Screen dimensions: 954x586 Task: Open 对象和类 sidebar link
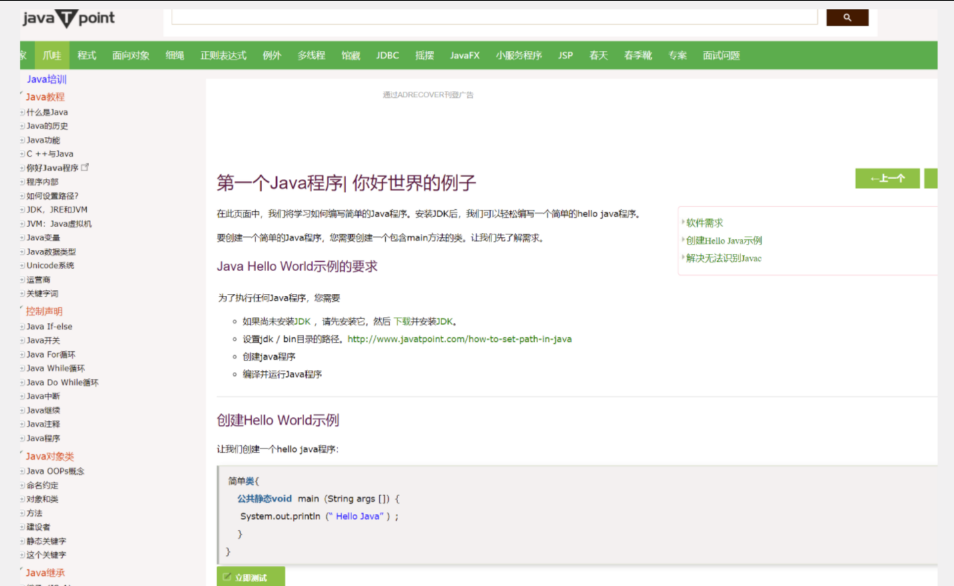coord(42,499)
